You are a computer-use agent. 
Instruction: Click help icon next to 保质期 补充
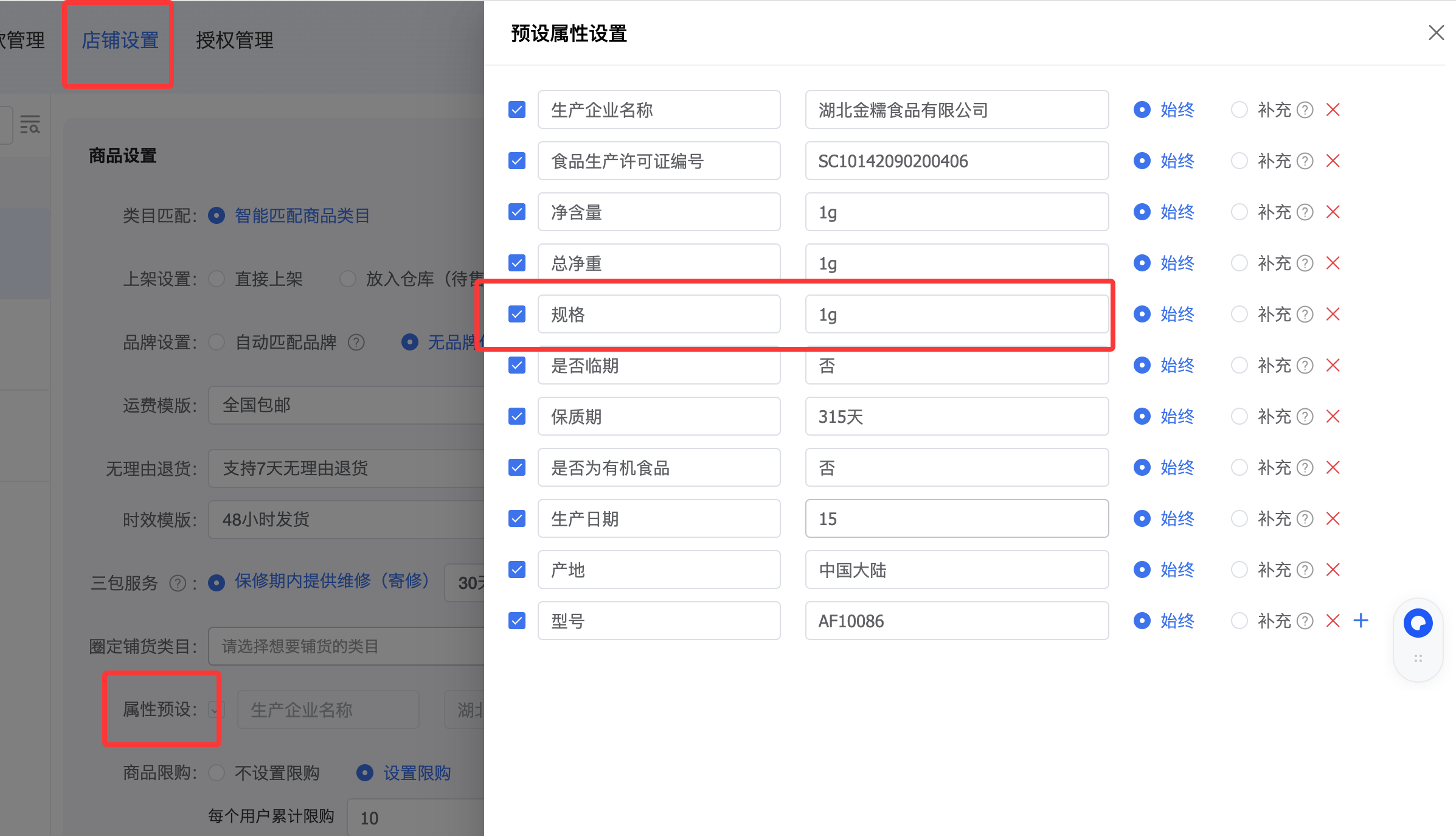pyautogui.click(x=1305, y=417)
